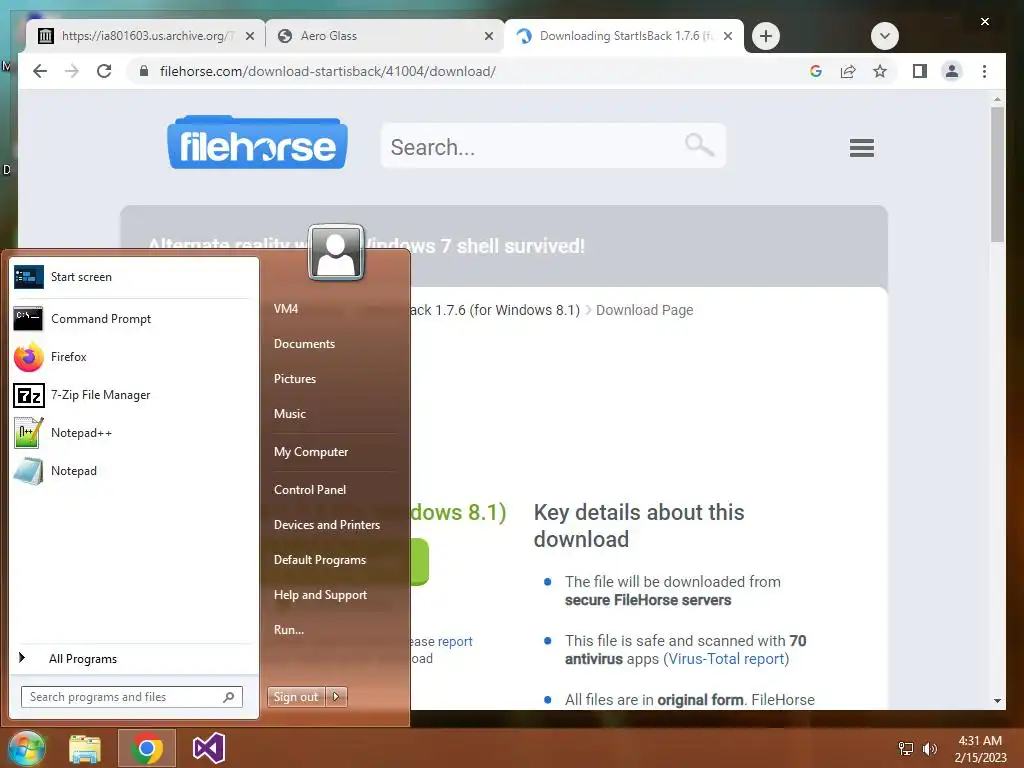This screenshot has width=1024, height=768.
Task: Open Chrome icon in the taskbar
Action: click(x=147, y=748)
